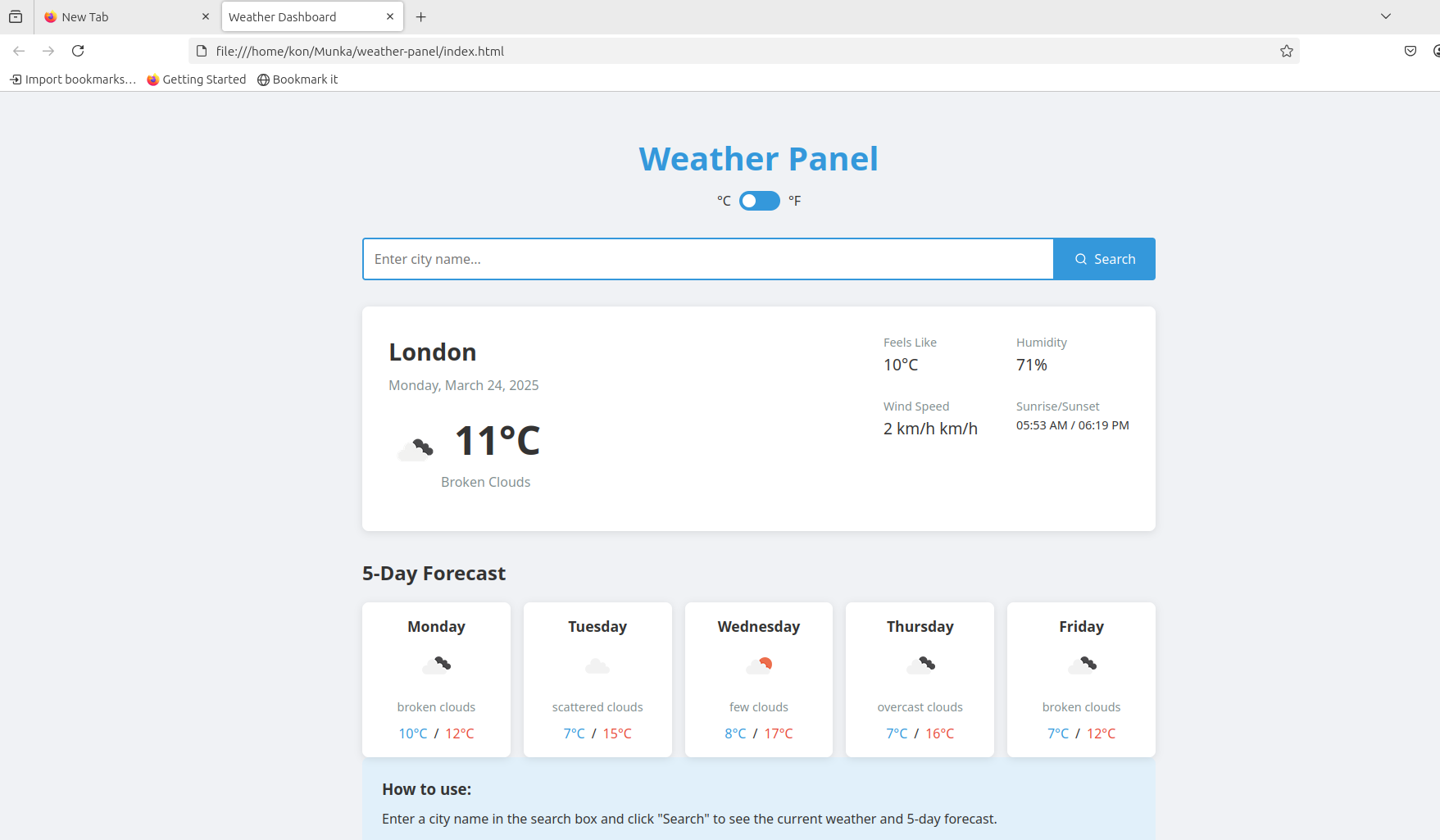Click the overcast clouds description text

pyautogui.click(x=920, y=707)
